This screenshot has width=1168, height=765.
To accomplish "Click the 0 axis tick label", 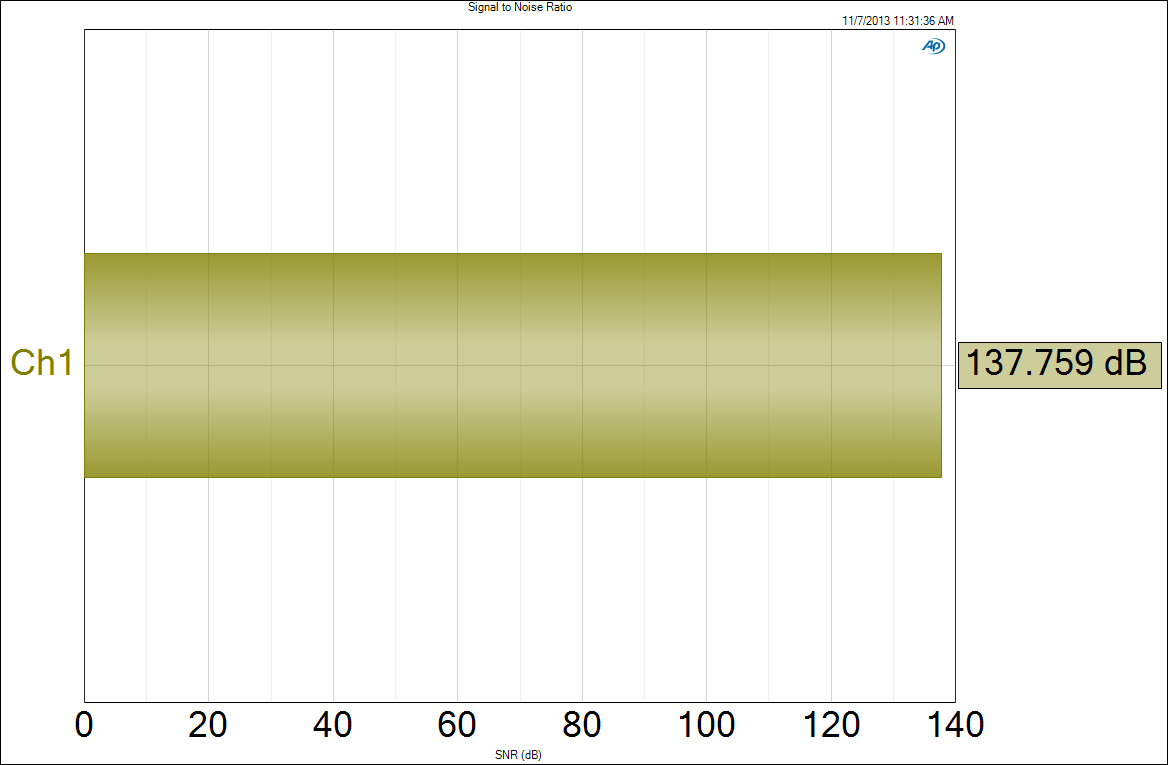I will 84,724.
